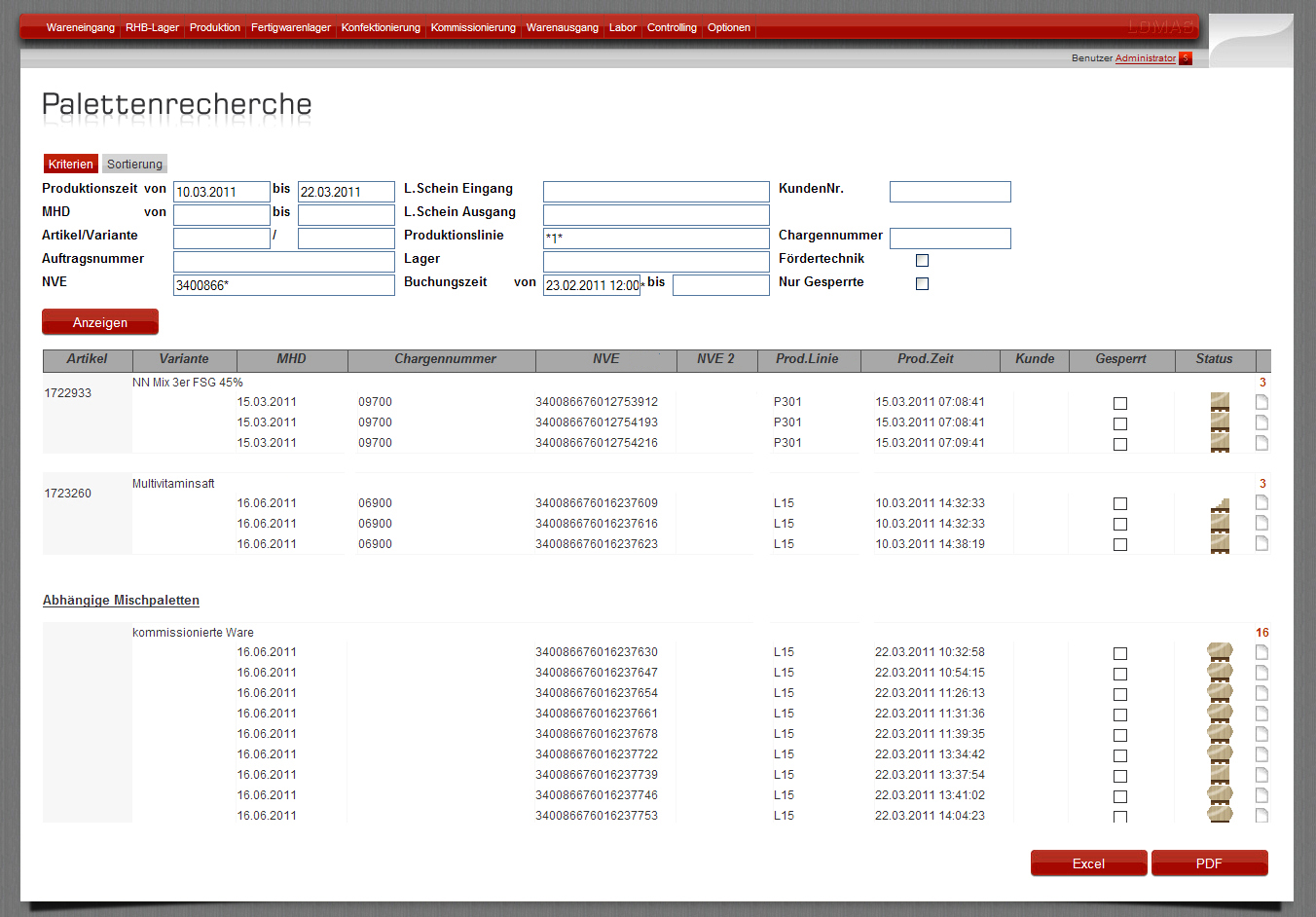This screenshot has height=917, width=1316.
Task: Open the Fertigwarenlager menu
Action: (291, 27)
